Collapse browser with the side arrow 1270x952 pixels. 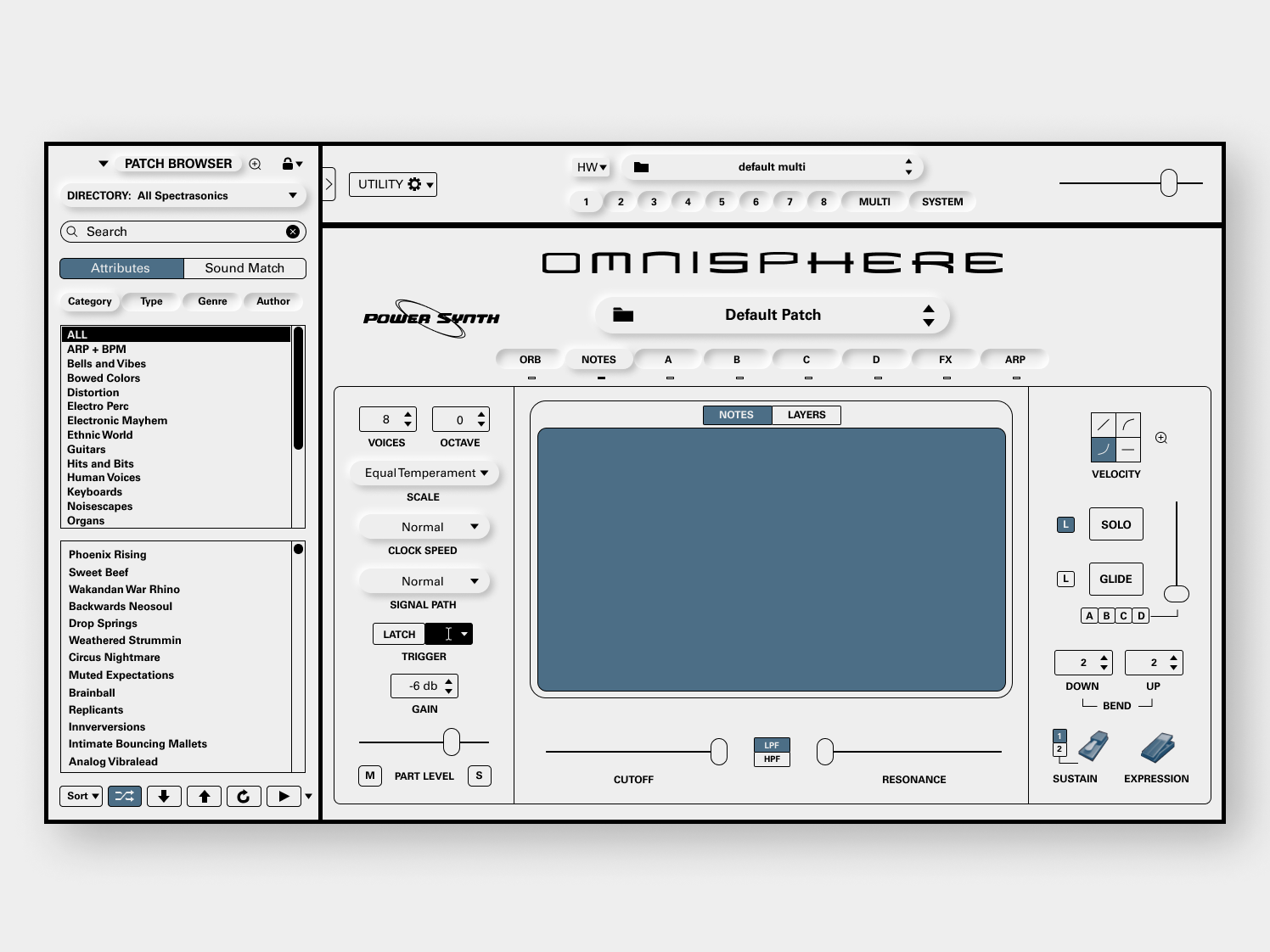pos(329,184)
